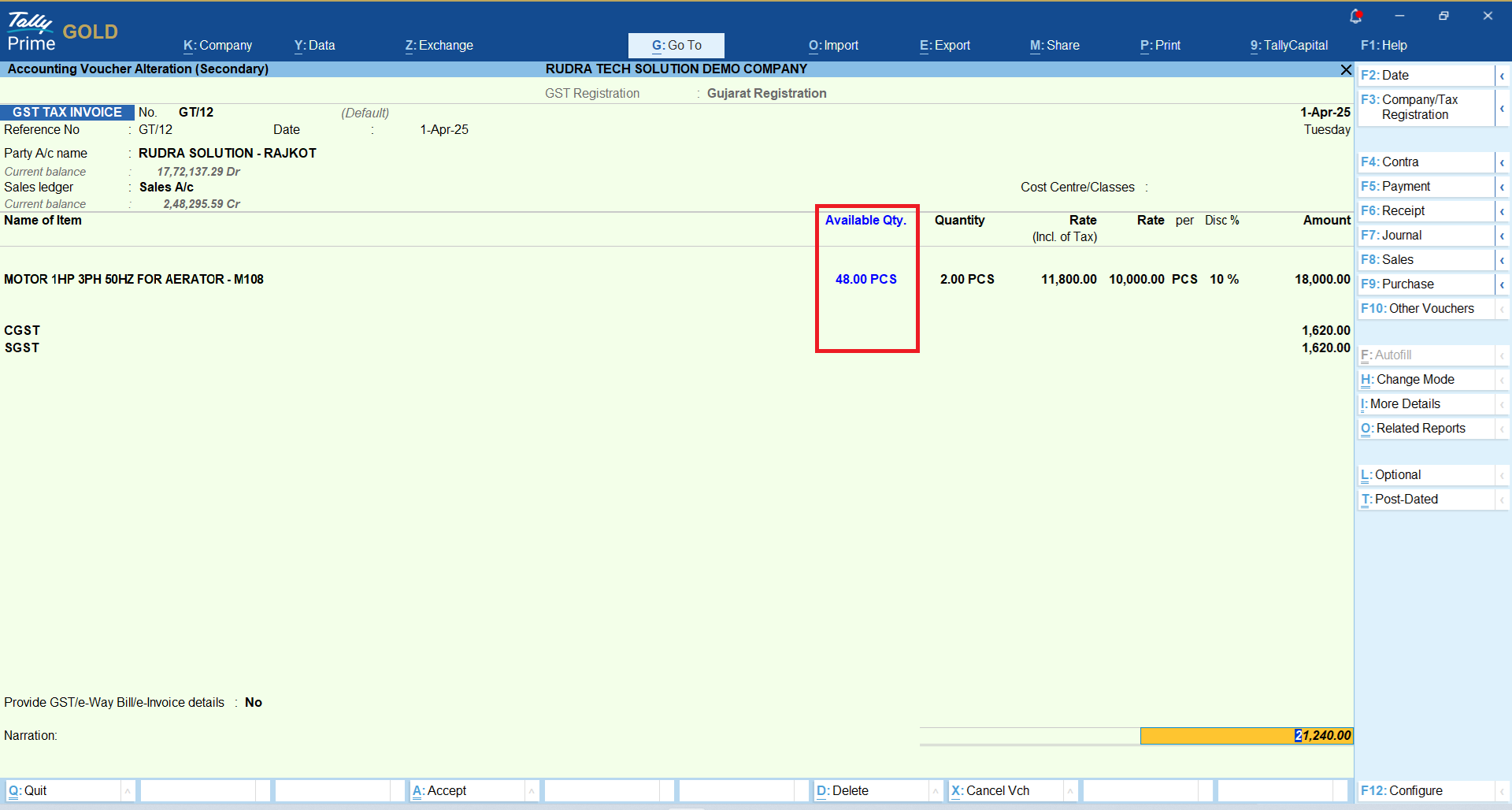The image size is (1512, 810).
Task: Open the caret next to D: Delete
Action: tap(936, 791)
